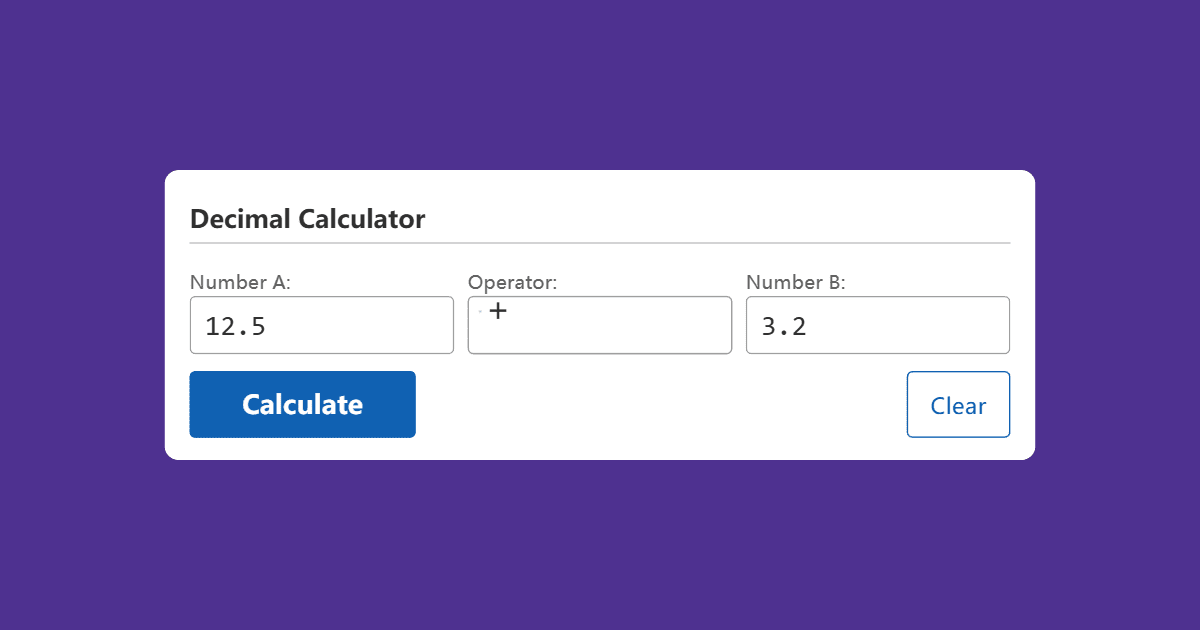The image size is (1200, 630).
Task: Click the Calculate button
Action: tap(302, 404)
